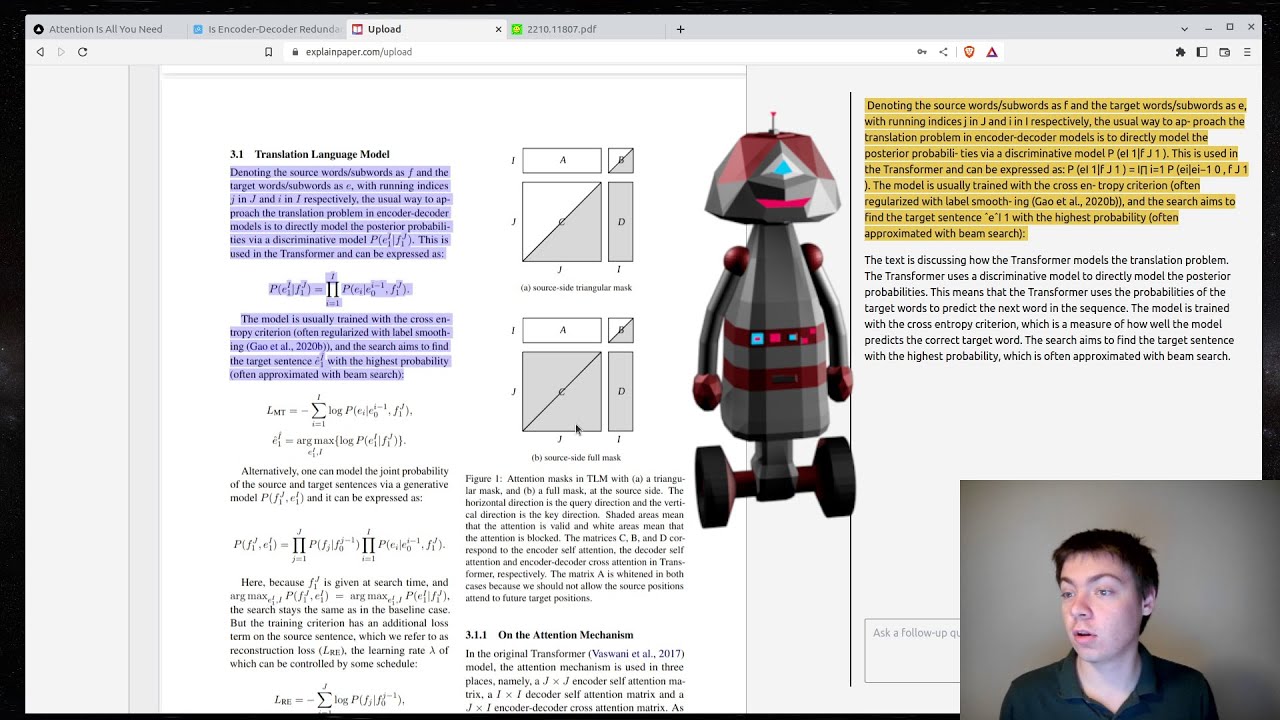Viewport: 1280px width, 720px height.
Task: Open the 2210.11807.pdf tab
Action: (585, 29)
